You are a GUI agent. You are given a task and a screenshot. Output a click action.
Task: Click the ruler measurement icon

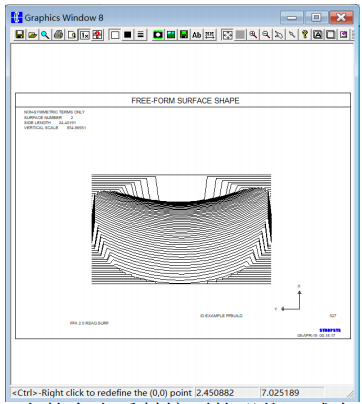(210, 34)
